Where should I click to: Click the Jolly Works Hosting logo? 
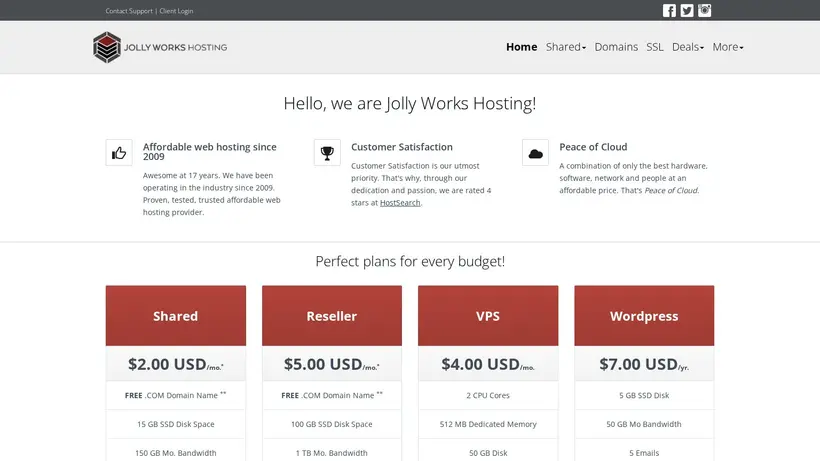pos(160,47)
